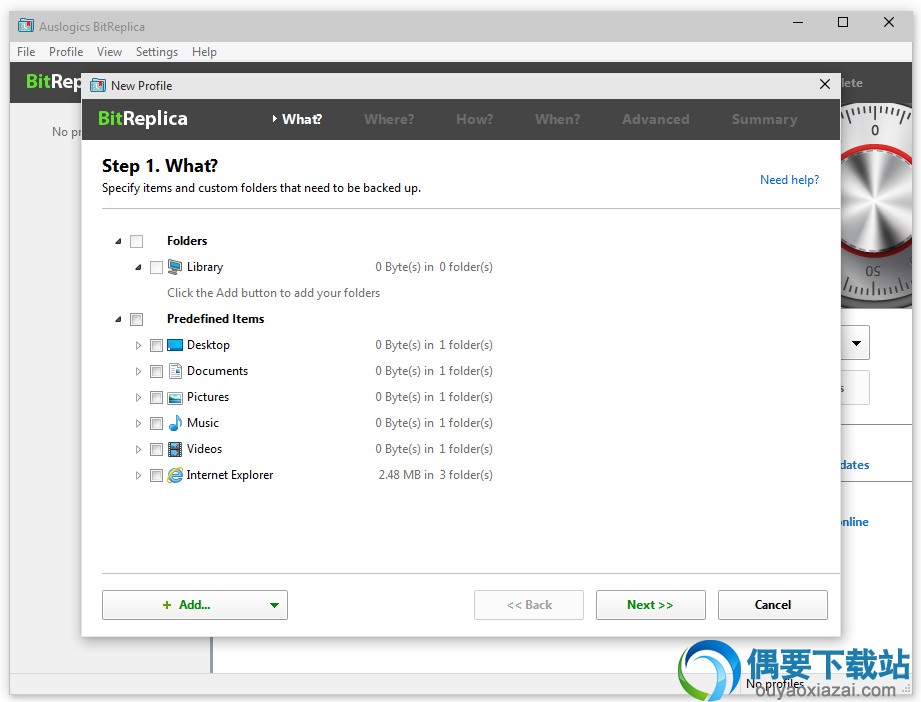Screen dimensions: 921x702
Task: Click the Next >> button
Action: click(651, 605)
